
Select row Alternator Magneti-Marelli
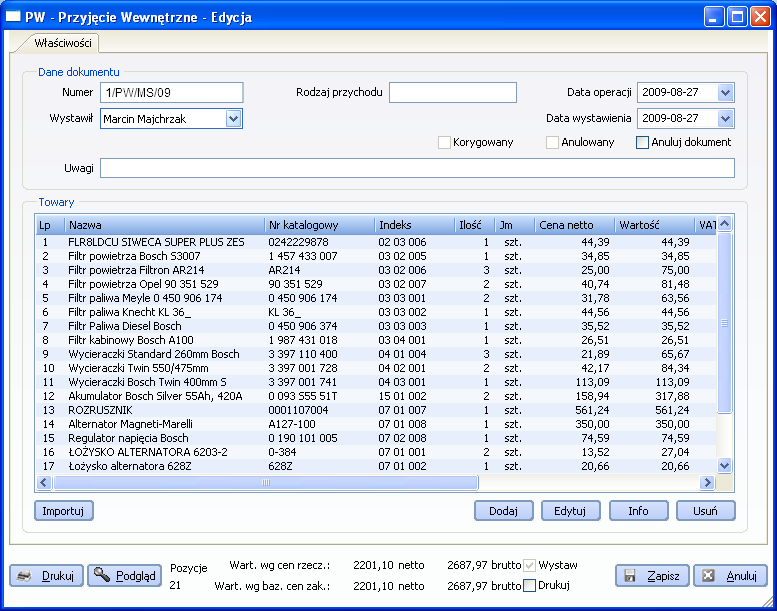point(376,424)
